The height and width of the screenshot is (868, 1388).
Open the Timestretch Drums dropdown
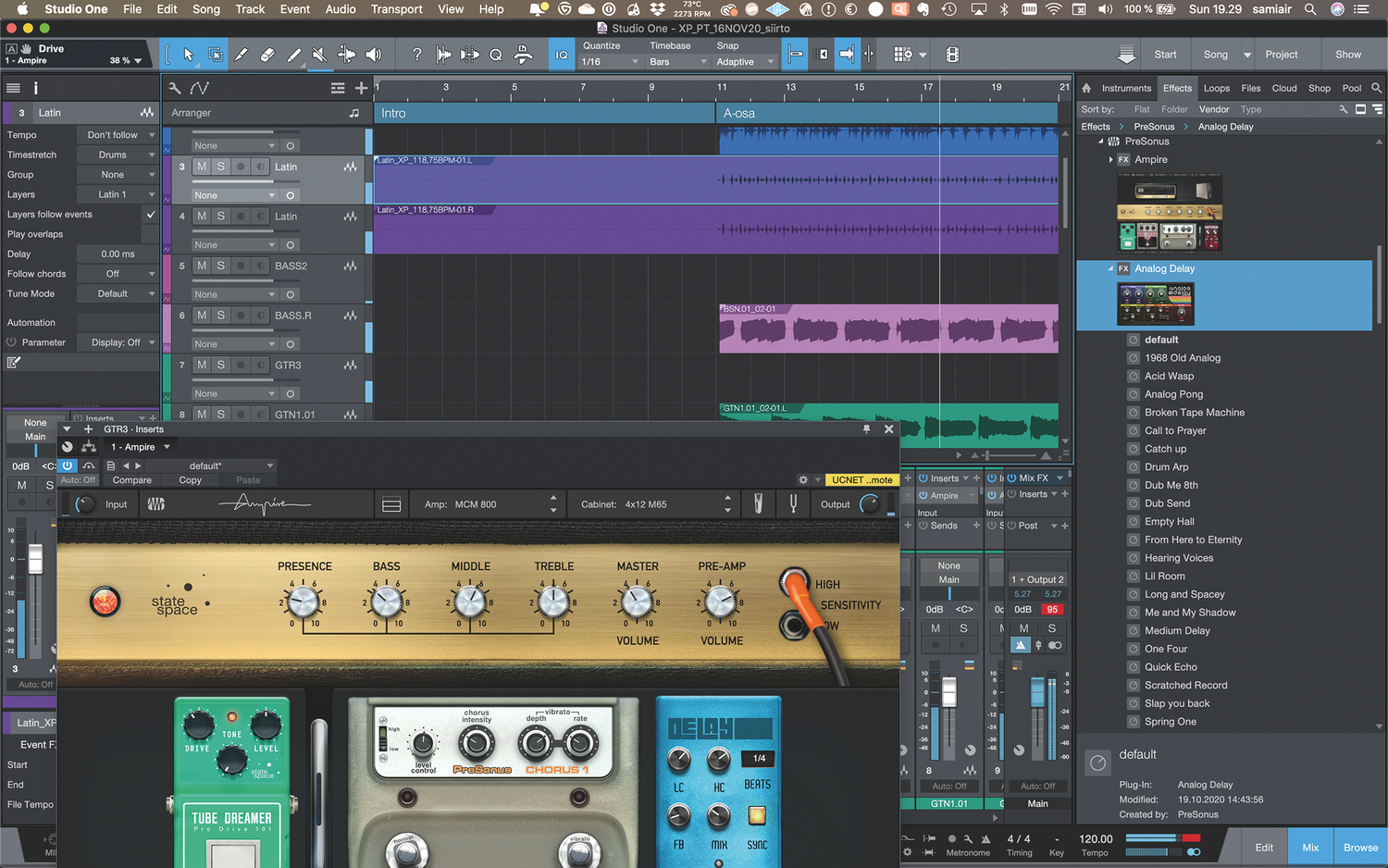tap(118, 155)
